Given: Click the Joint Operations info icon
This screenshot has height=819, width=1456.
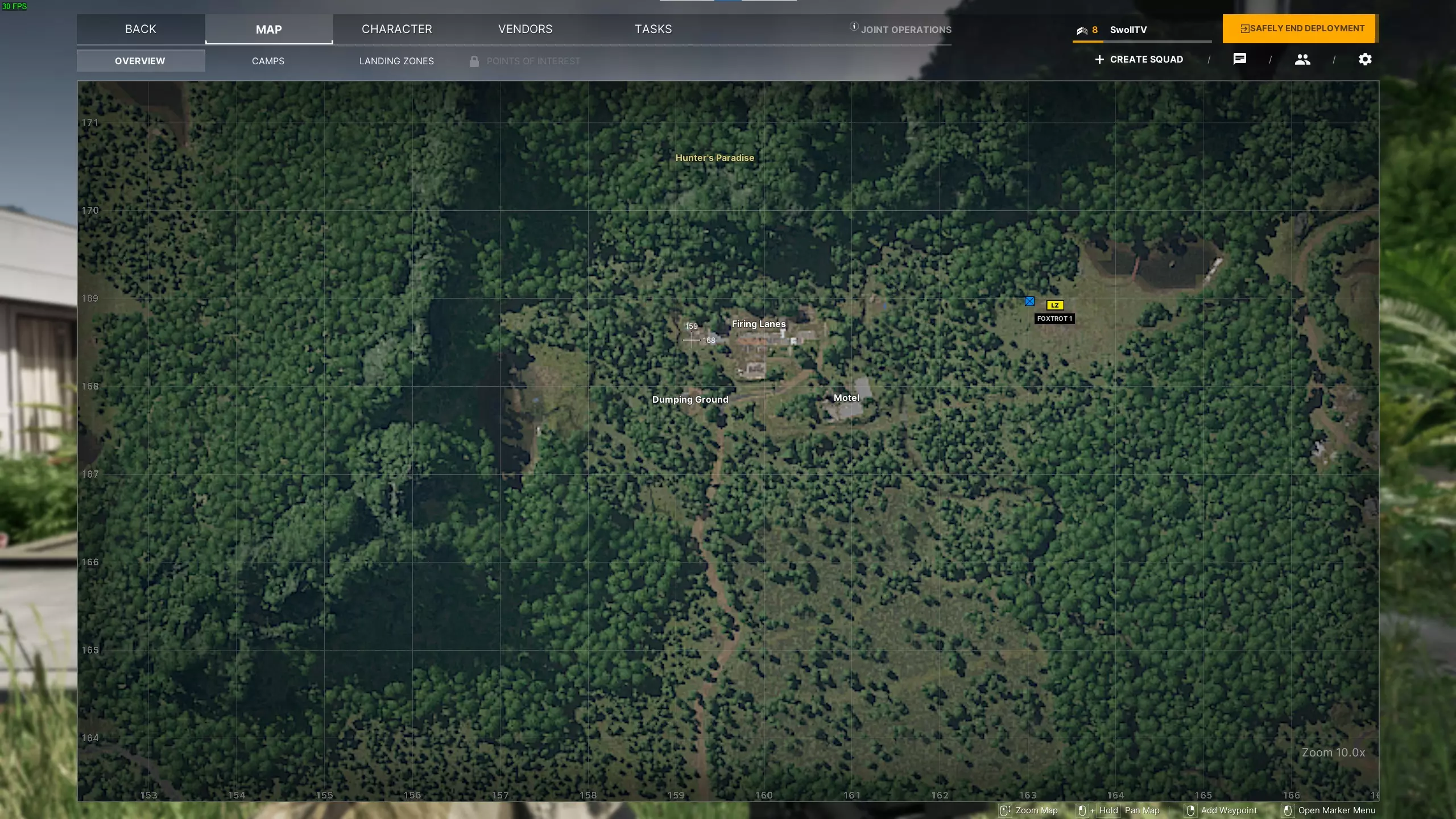Looking at the screenshot, I should (x=854, y=26).
